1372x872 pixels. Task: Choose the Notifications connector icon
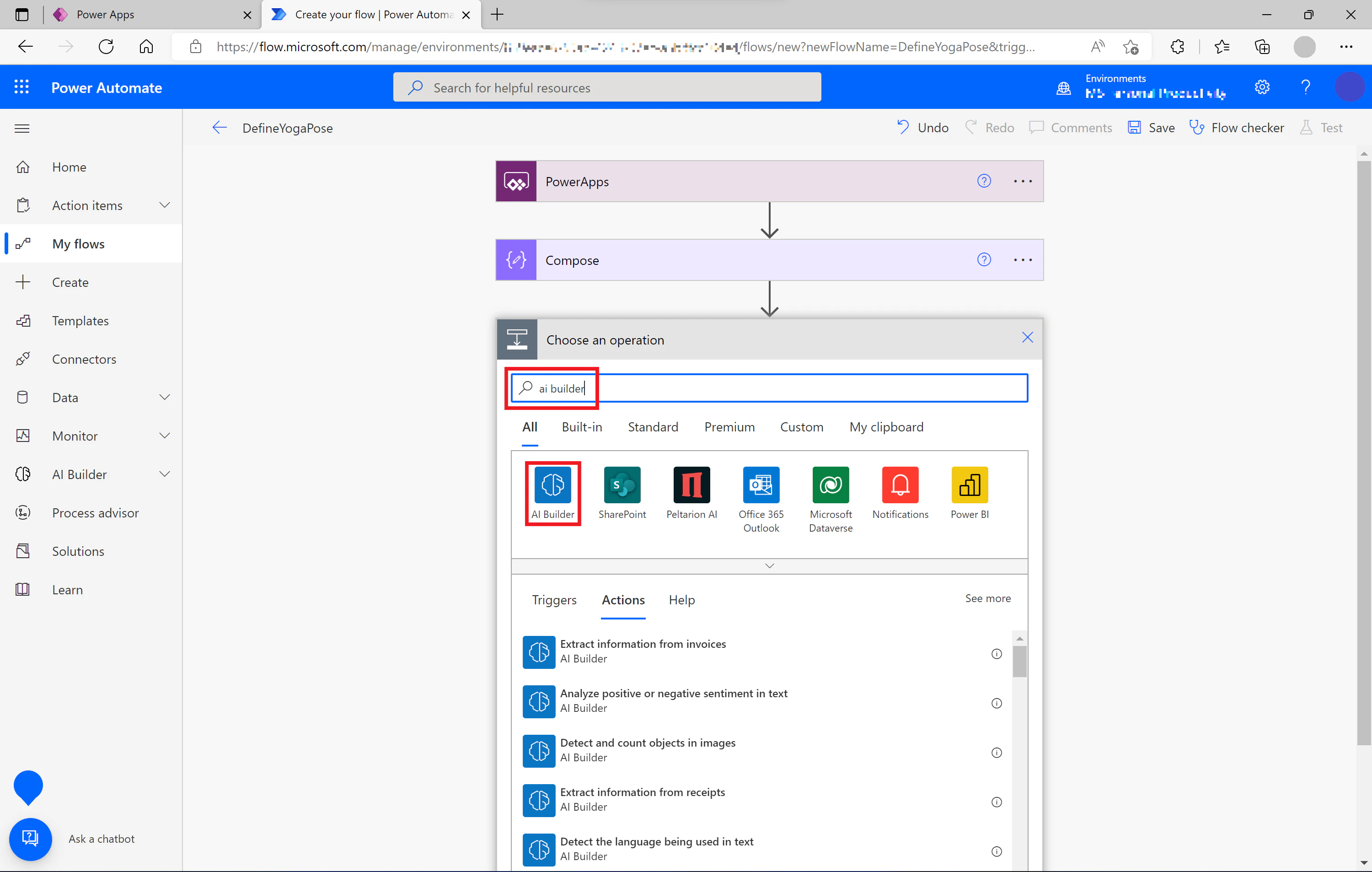900,485
